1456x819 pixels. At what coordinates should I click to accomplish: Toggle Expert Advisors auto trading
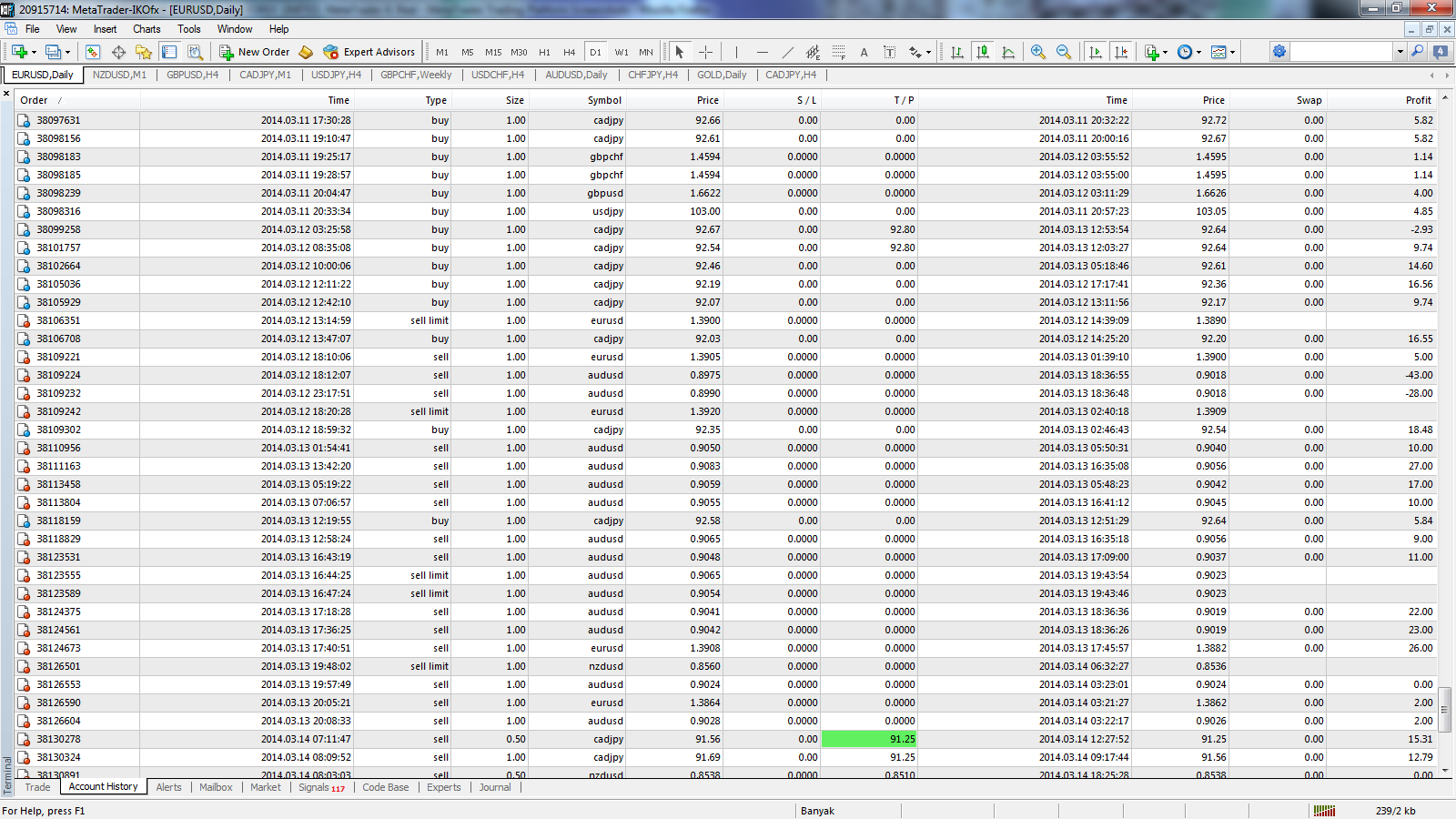point(369,52)
